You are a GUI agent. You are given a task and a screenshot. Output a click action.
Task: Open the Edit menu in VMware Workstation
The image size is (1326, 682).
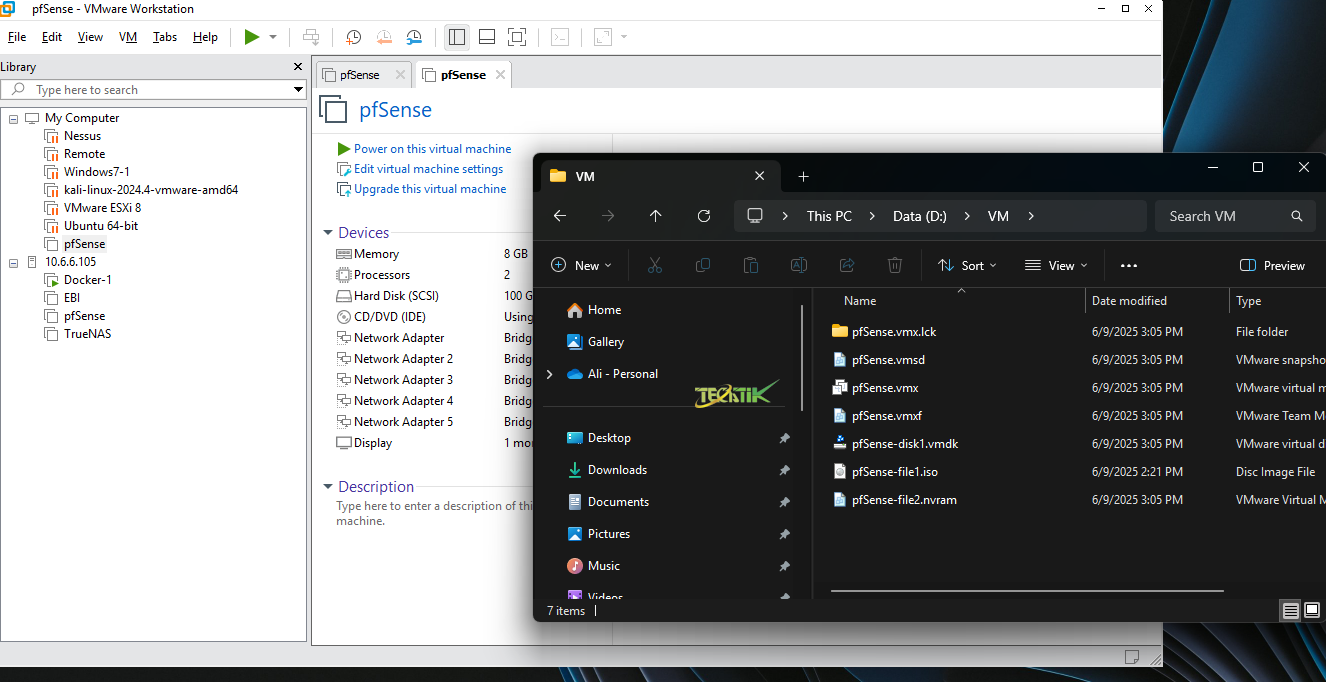(52, 37)
